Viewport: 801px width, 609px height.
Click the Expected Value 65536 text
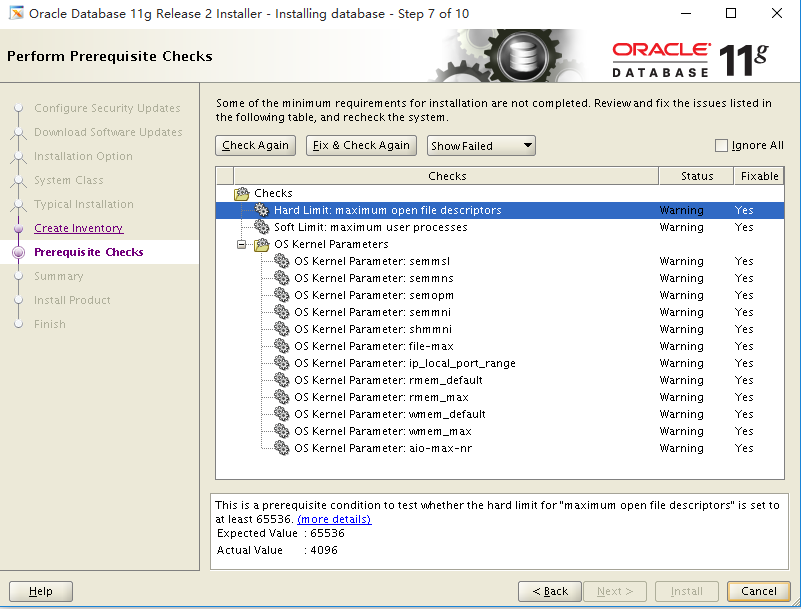[280, 533]
